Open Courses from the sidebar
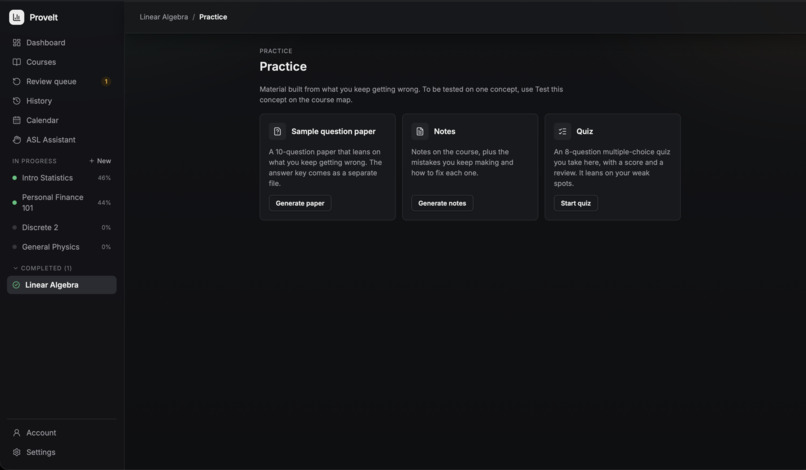The width and height of the screenshot is (806, 470). [62, 62]
